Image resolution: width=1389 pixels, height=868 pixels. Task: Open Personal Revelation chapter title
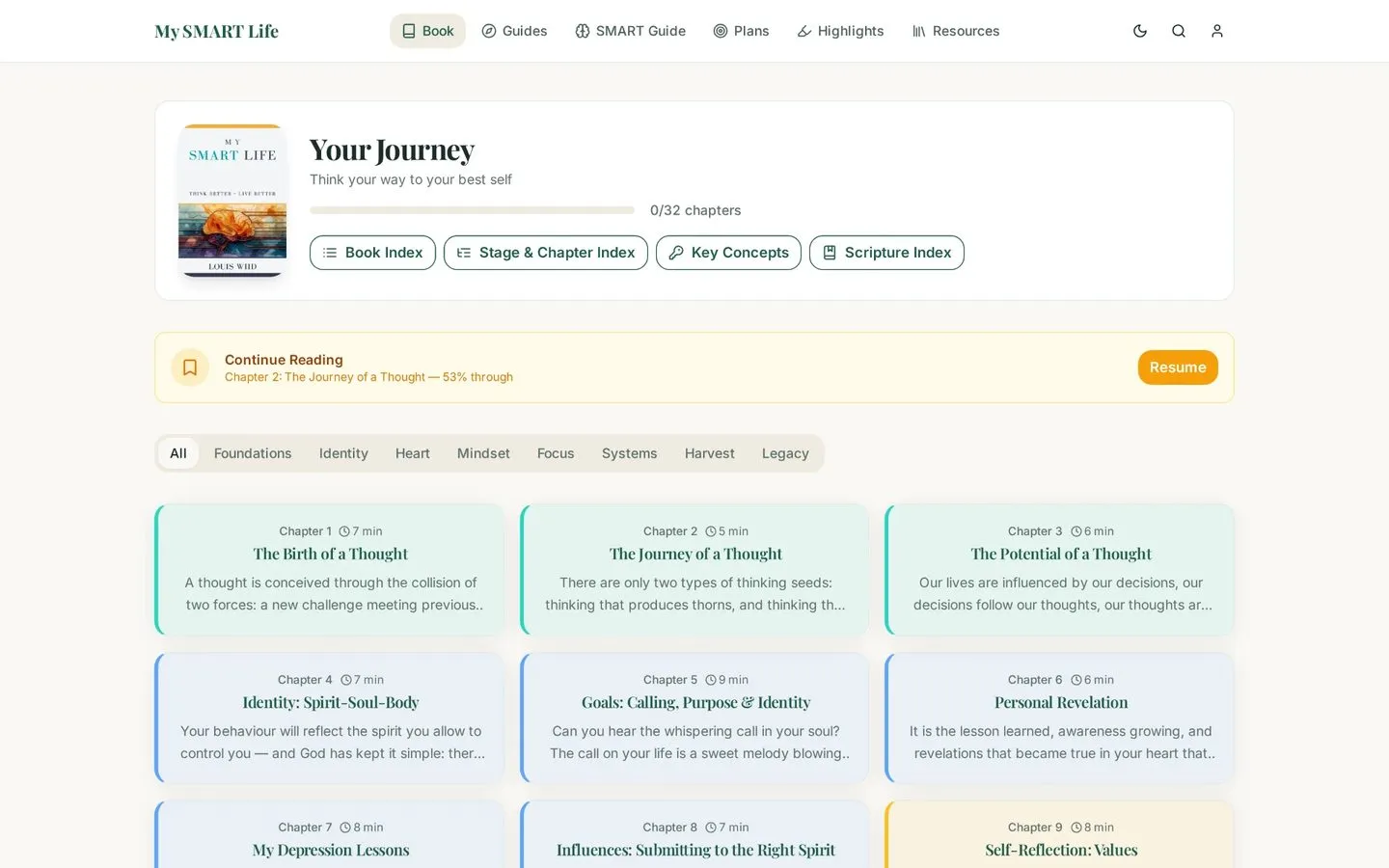click(x=1061, y=702)
